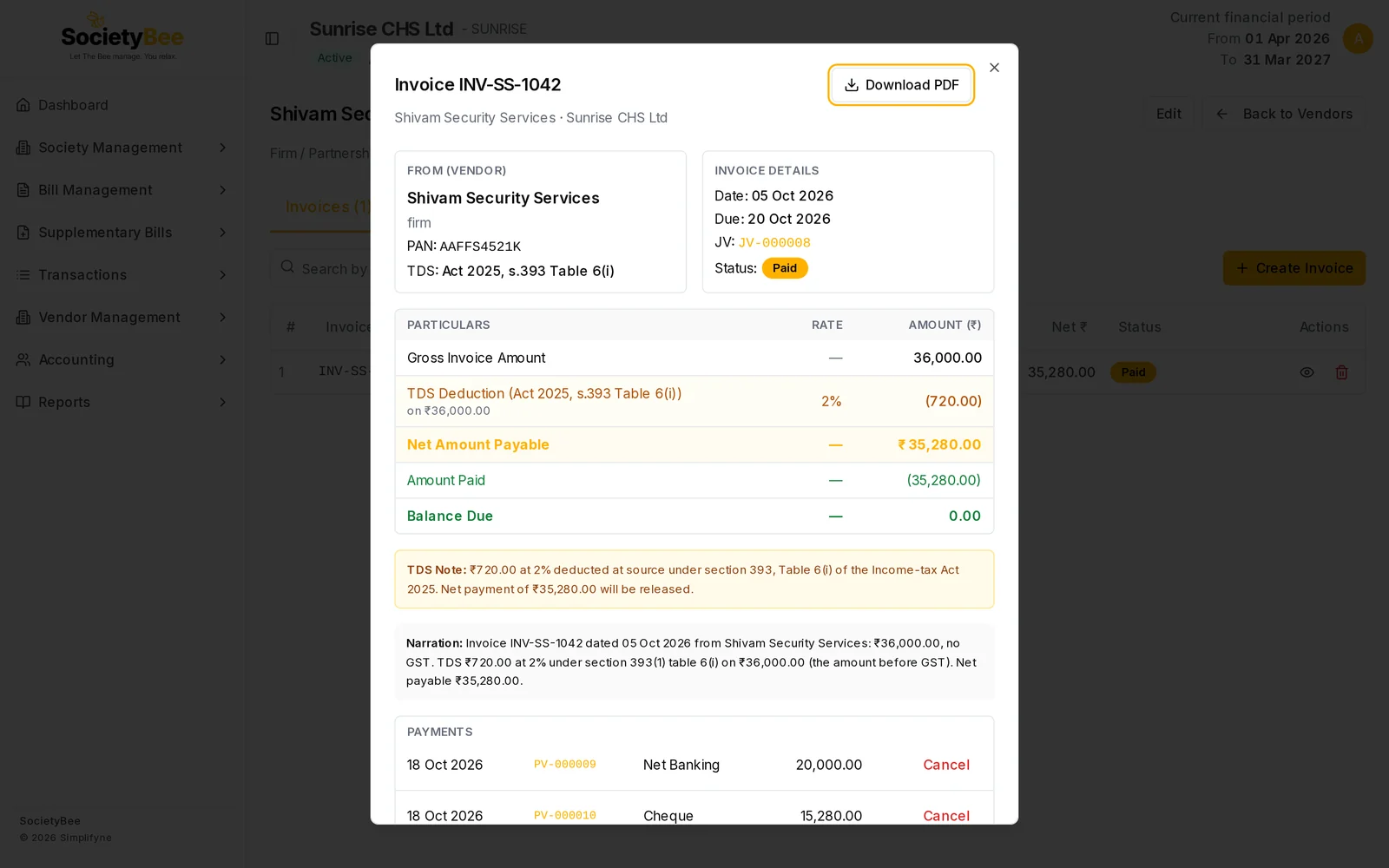Screen dimensions: 1389x868
Task: Expand Society Management chevron
Action: tap(222, 148)
